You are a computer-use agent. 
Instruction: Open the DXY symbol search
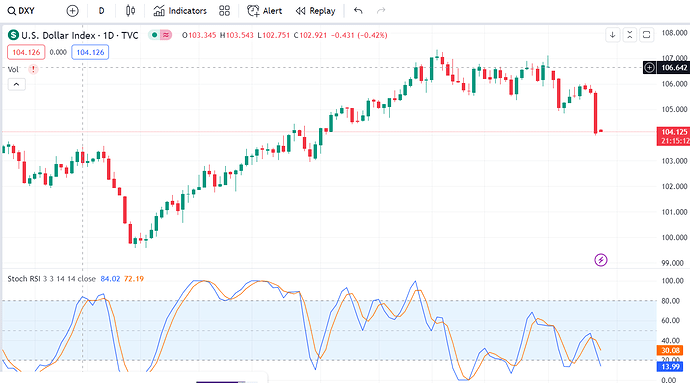(x=21, y=11)
